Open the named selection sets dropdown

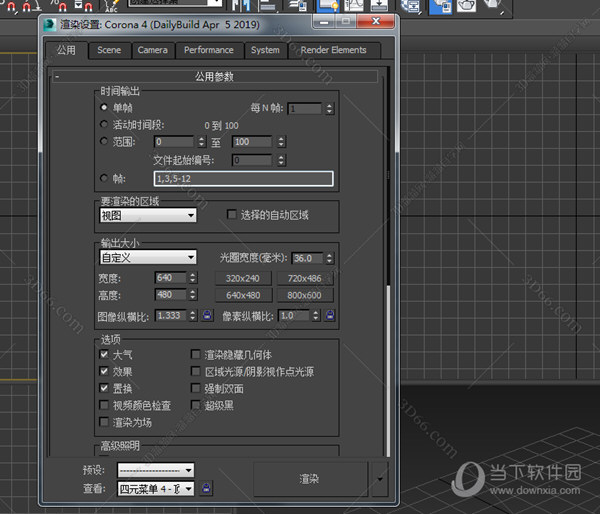175,3
